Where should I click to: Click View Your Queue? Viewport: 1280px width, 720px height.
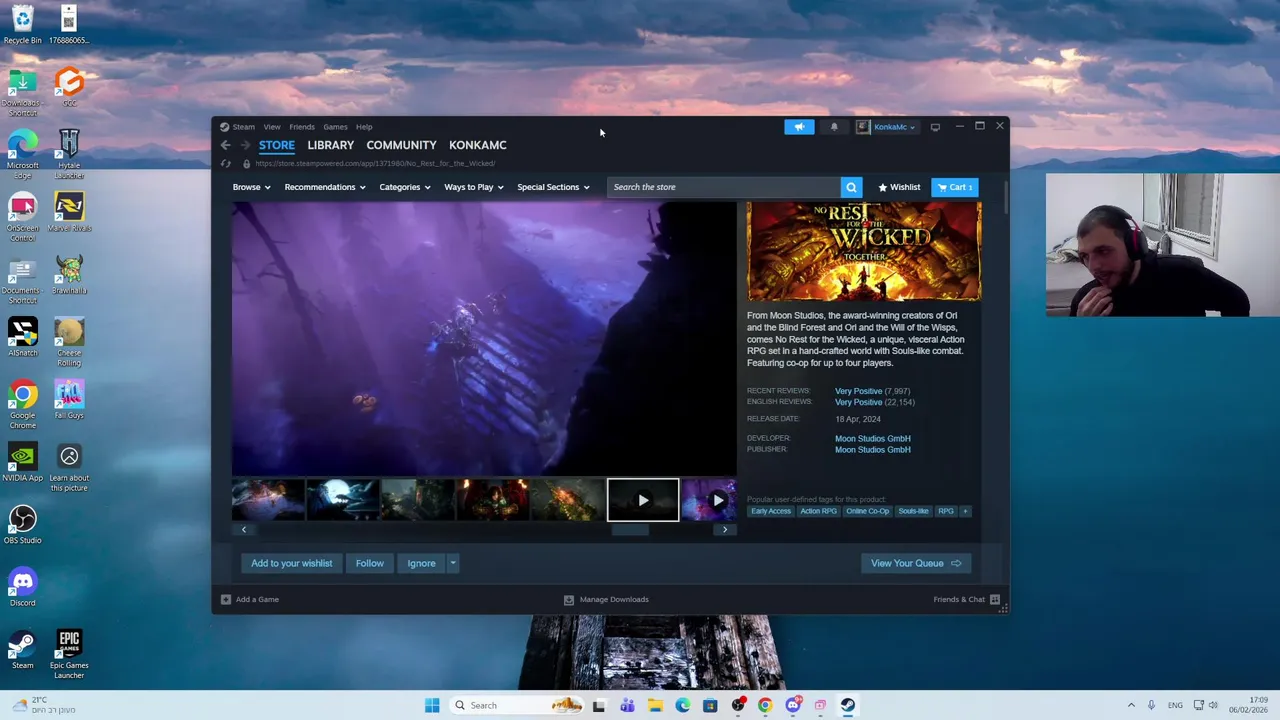pos(915,563)
